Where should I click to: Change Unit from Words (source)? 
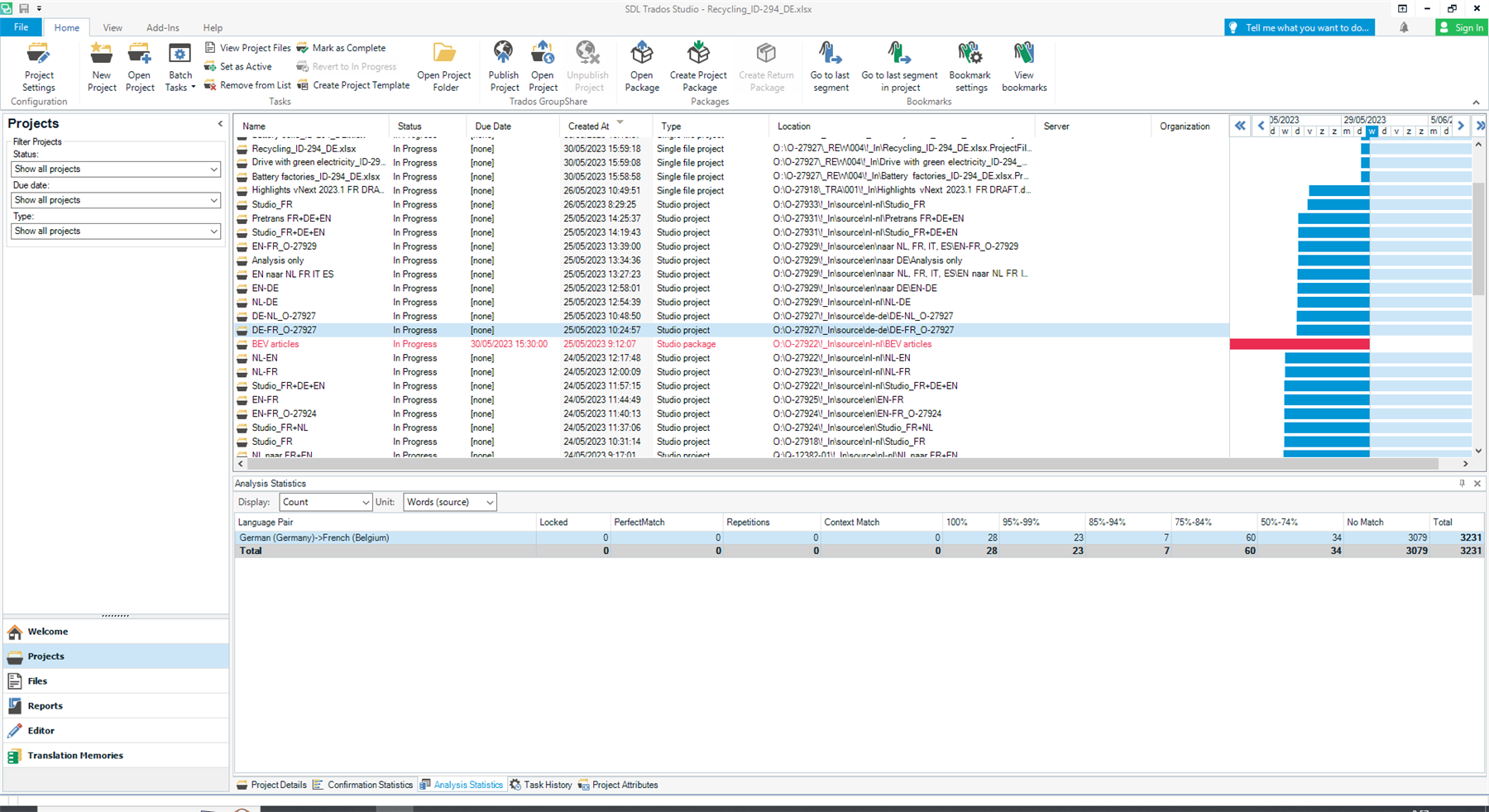coord(449,502)
